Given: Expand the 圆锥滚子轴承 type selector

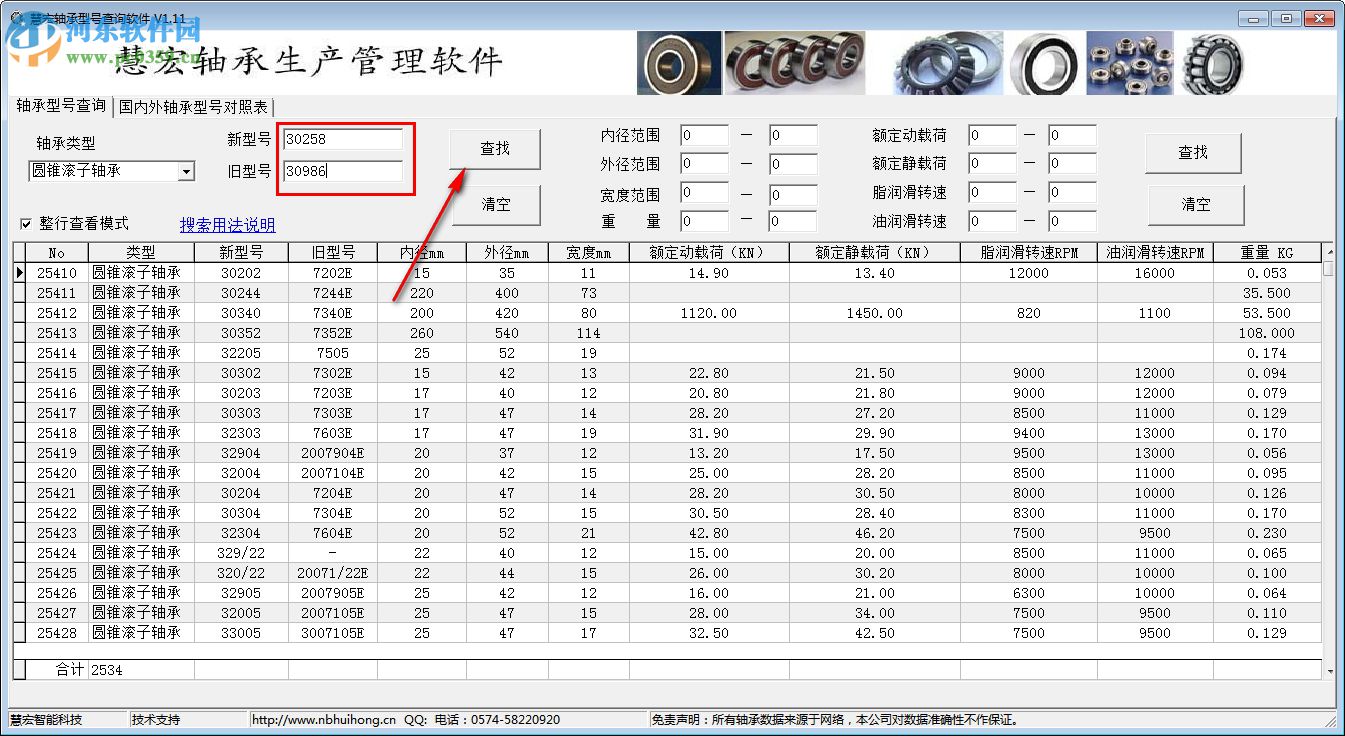Looking at the screenshot, I should (x=110, y=171).
